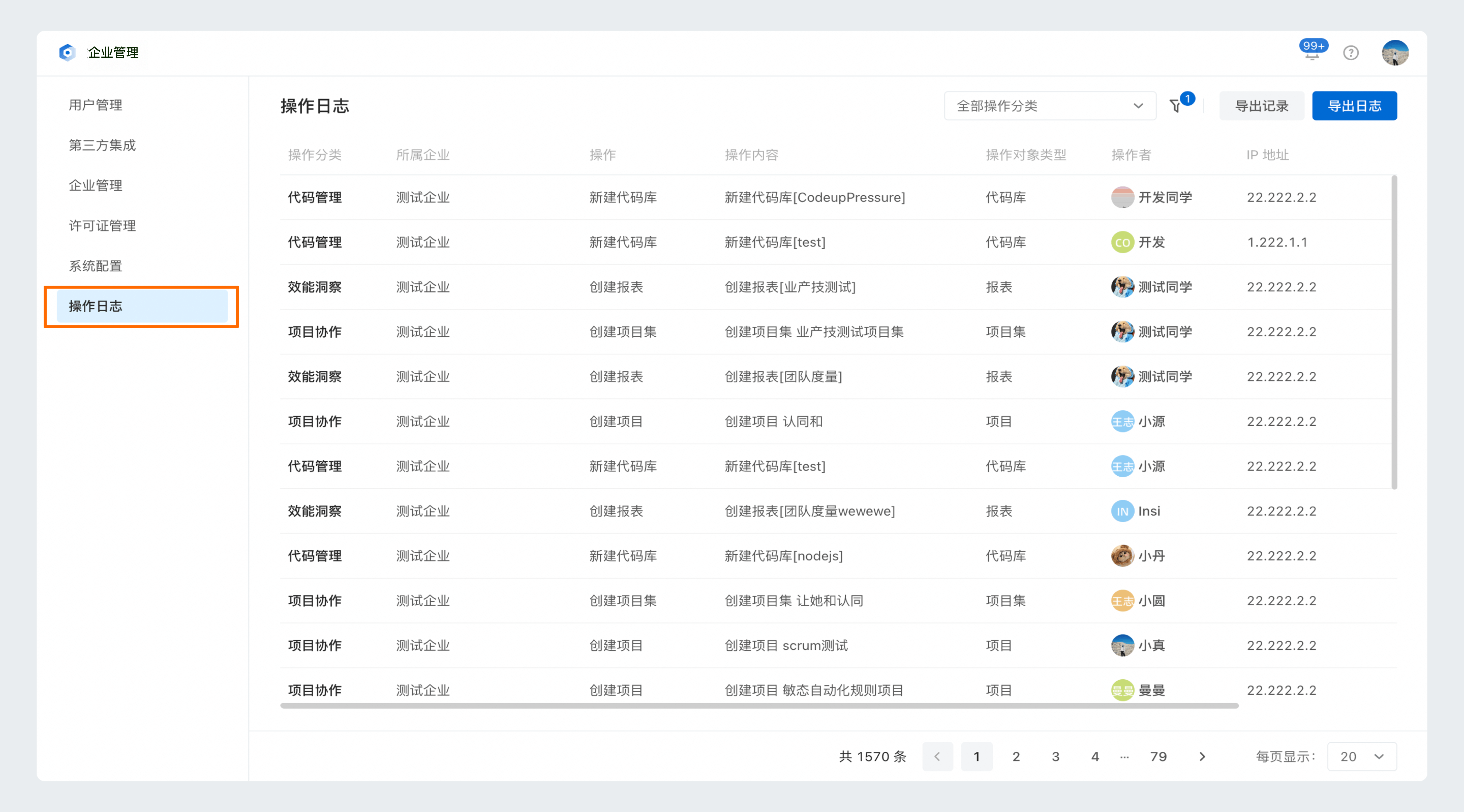The image size is (1464, 812).
Task: Go to next page with right chevron
Action: (x=1202, y=756)
